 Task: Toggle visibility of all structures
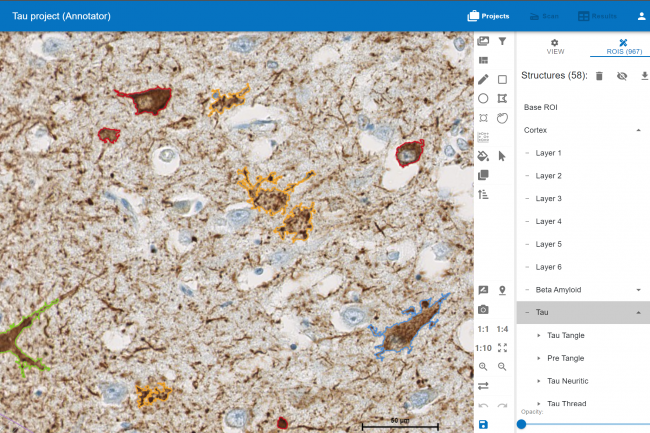pos(621,75)
